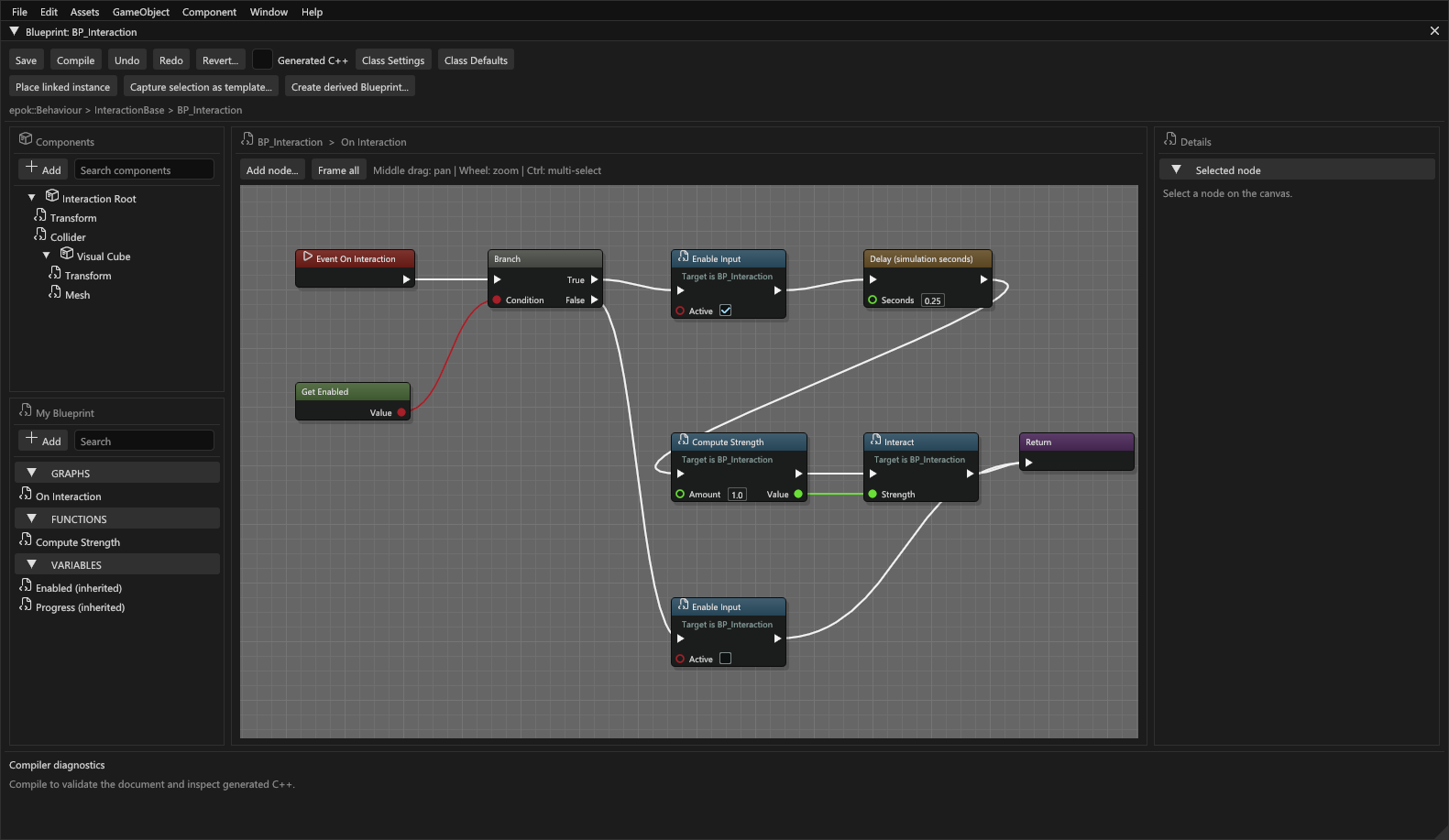Collapse the Visual Cube tree node
This screenshot has height=840, width=1449.
click(x=46, y=256)
